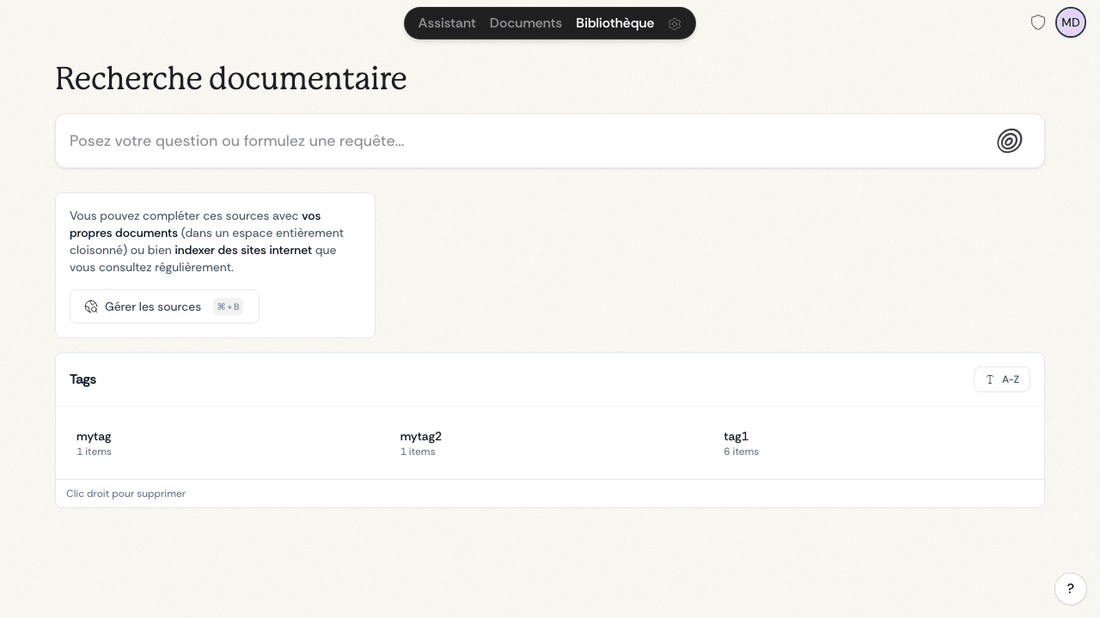Switch to the Assistant tab
This screenshot has height=618, width=1100.
point(447,22)
